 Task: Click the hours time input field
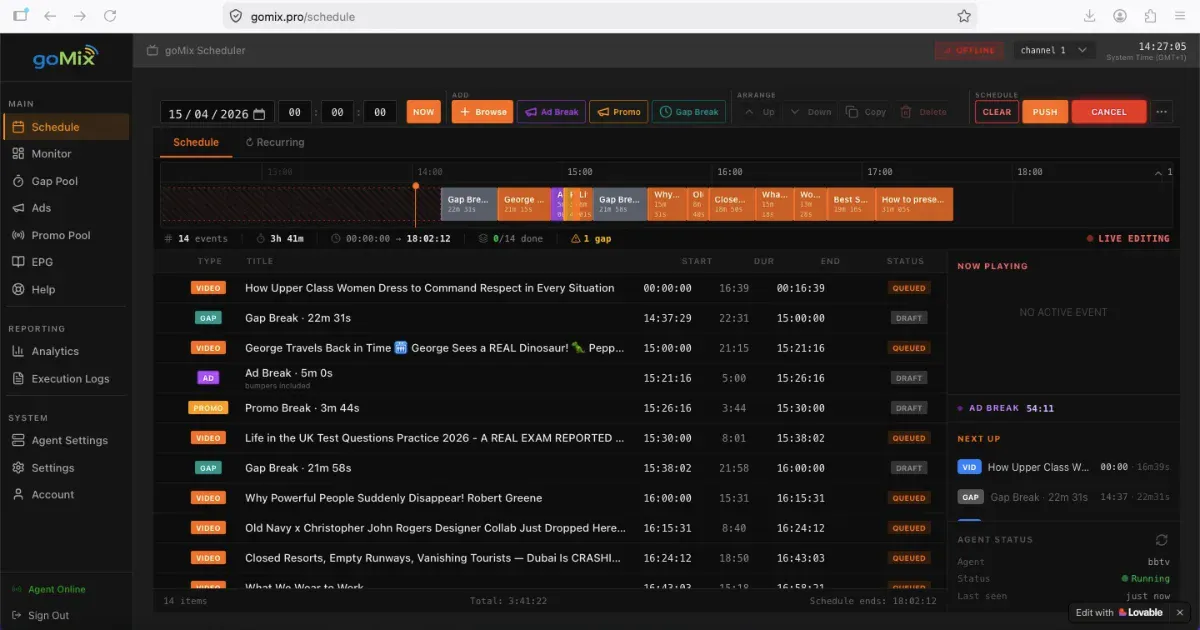tap(294, 112)
